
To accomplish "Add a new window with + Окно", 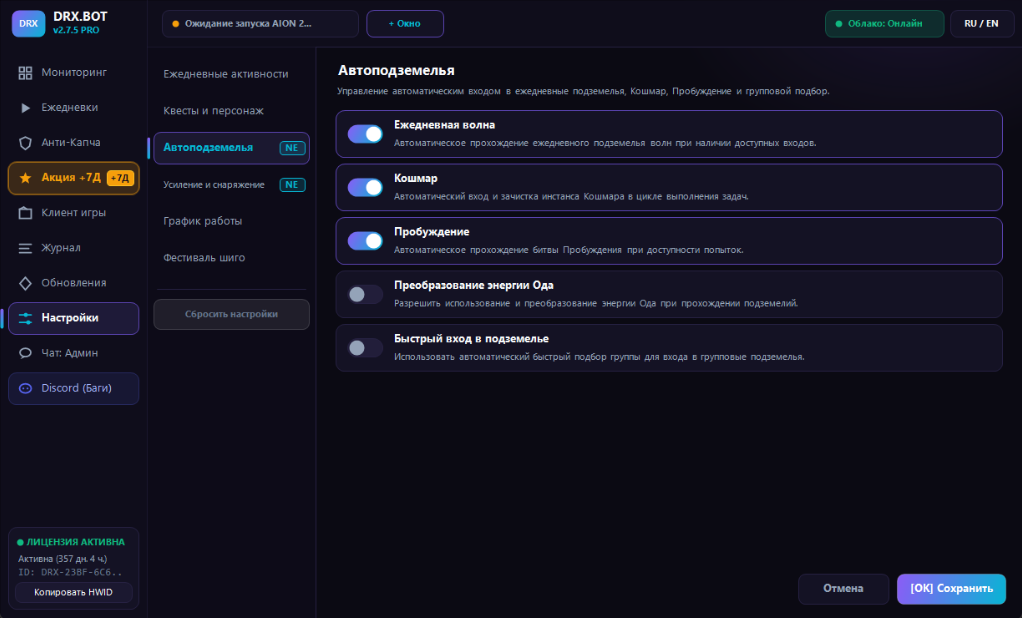I will coord(405,23).
